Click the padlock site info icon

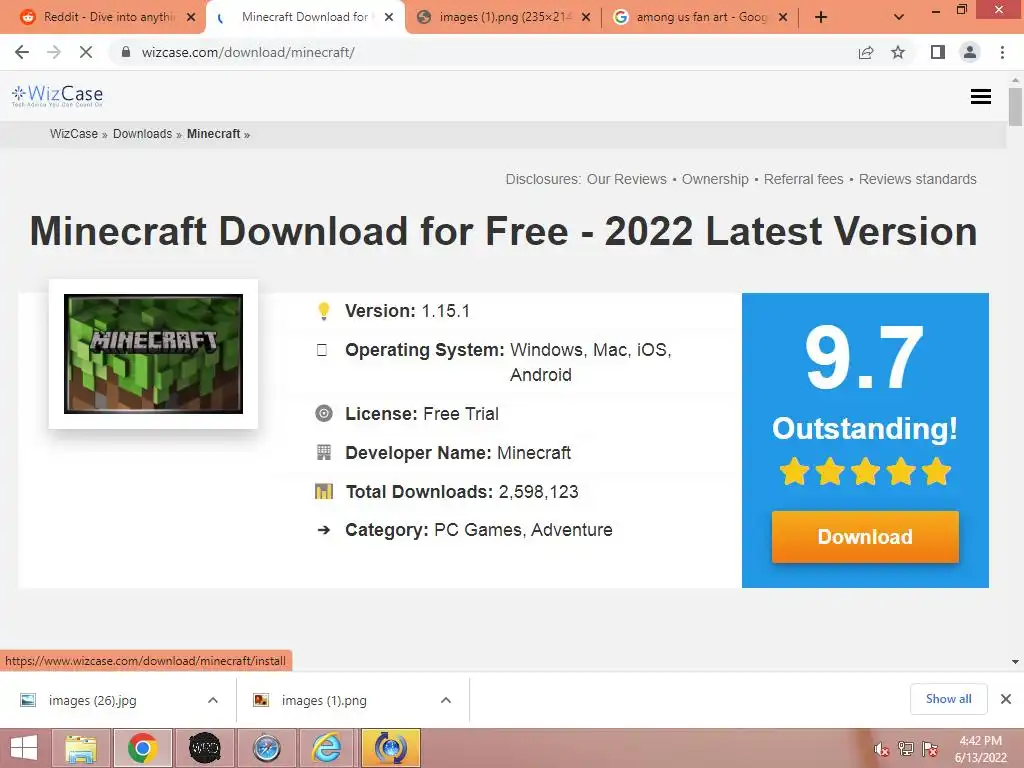126,52
